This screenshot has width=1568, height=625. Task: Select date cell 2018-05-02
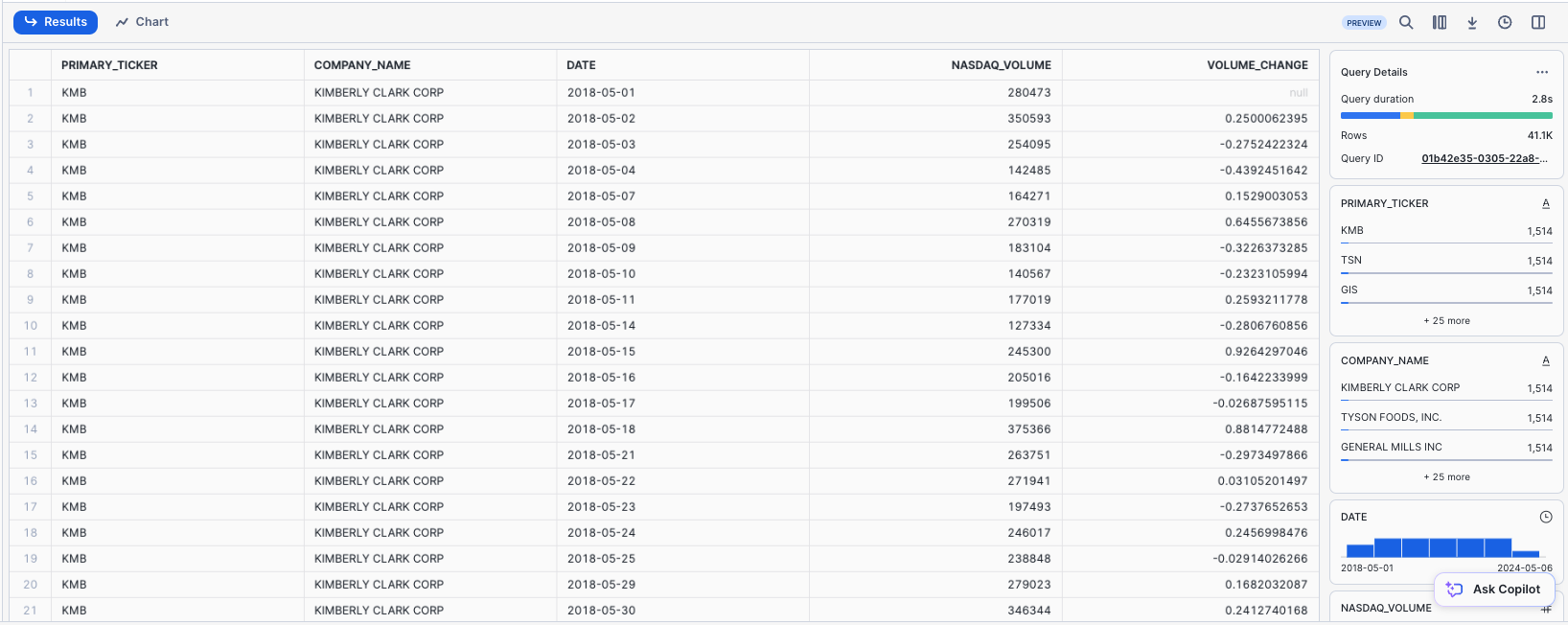pyautogui.click(x=682, y=119)
